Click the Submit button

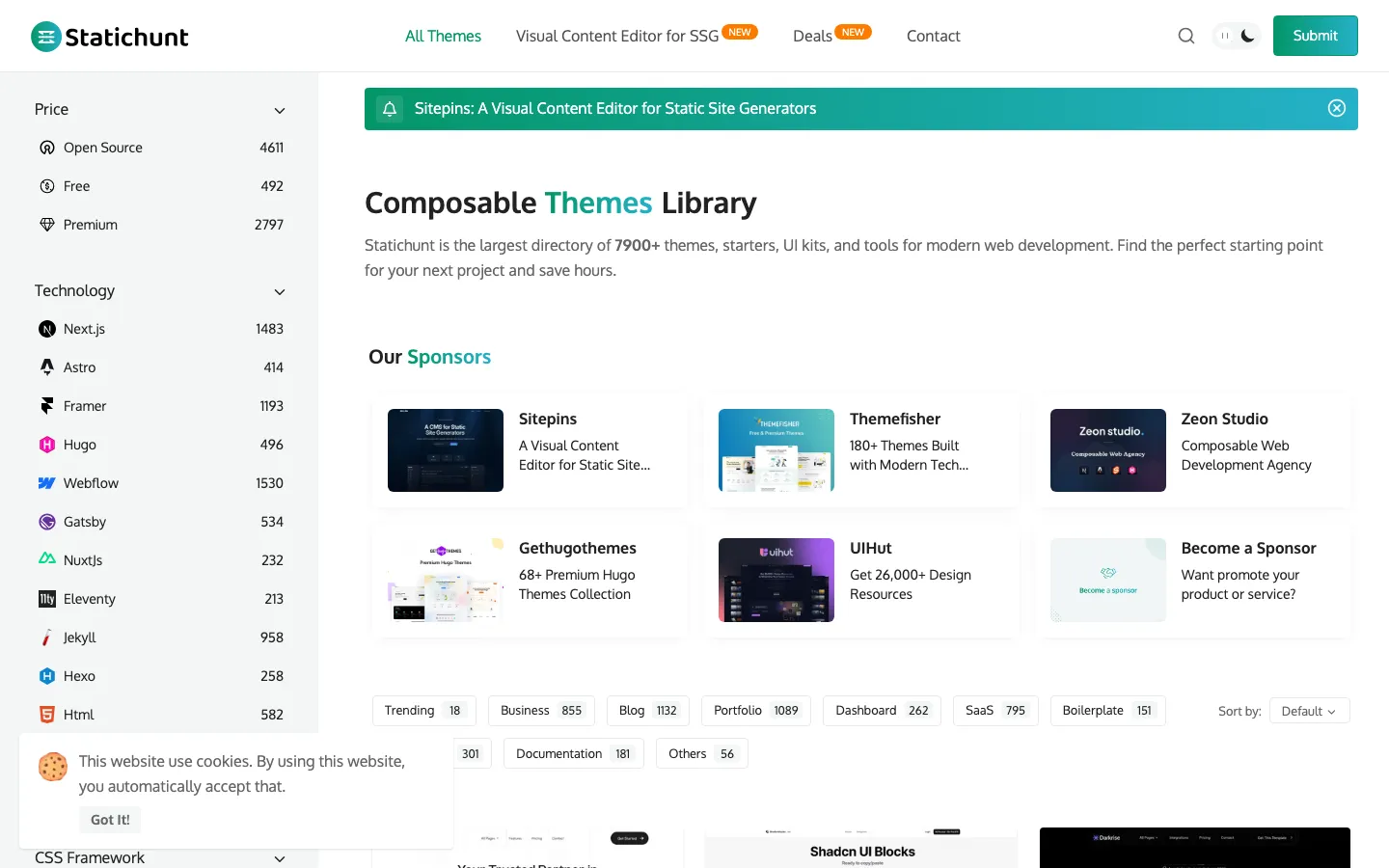click(1316, 36)
